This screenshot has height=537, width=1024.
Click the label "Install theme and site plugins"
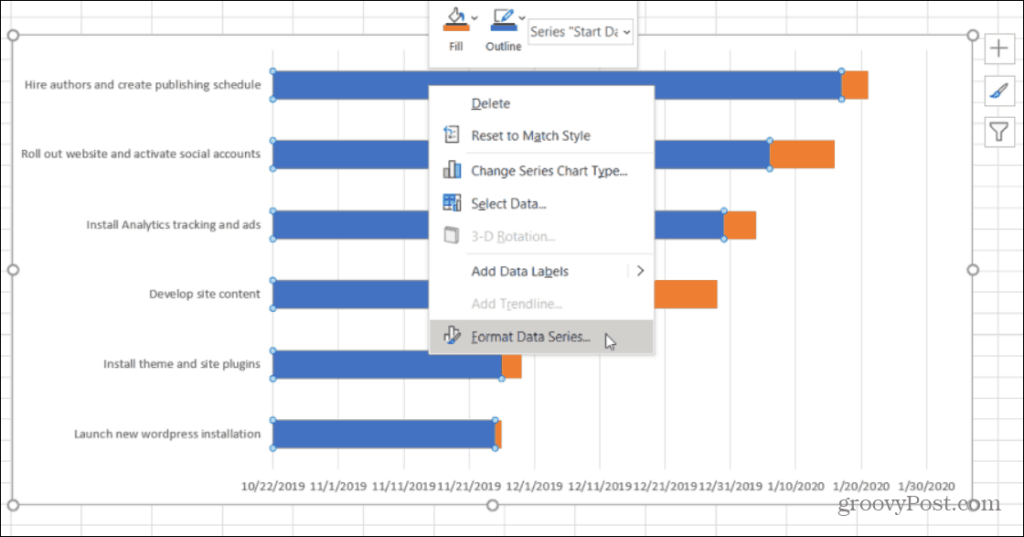point(182,364)
